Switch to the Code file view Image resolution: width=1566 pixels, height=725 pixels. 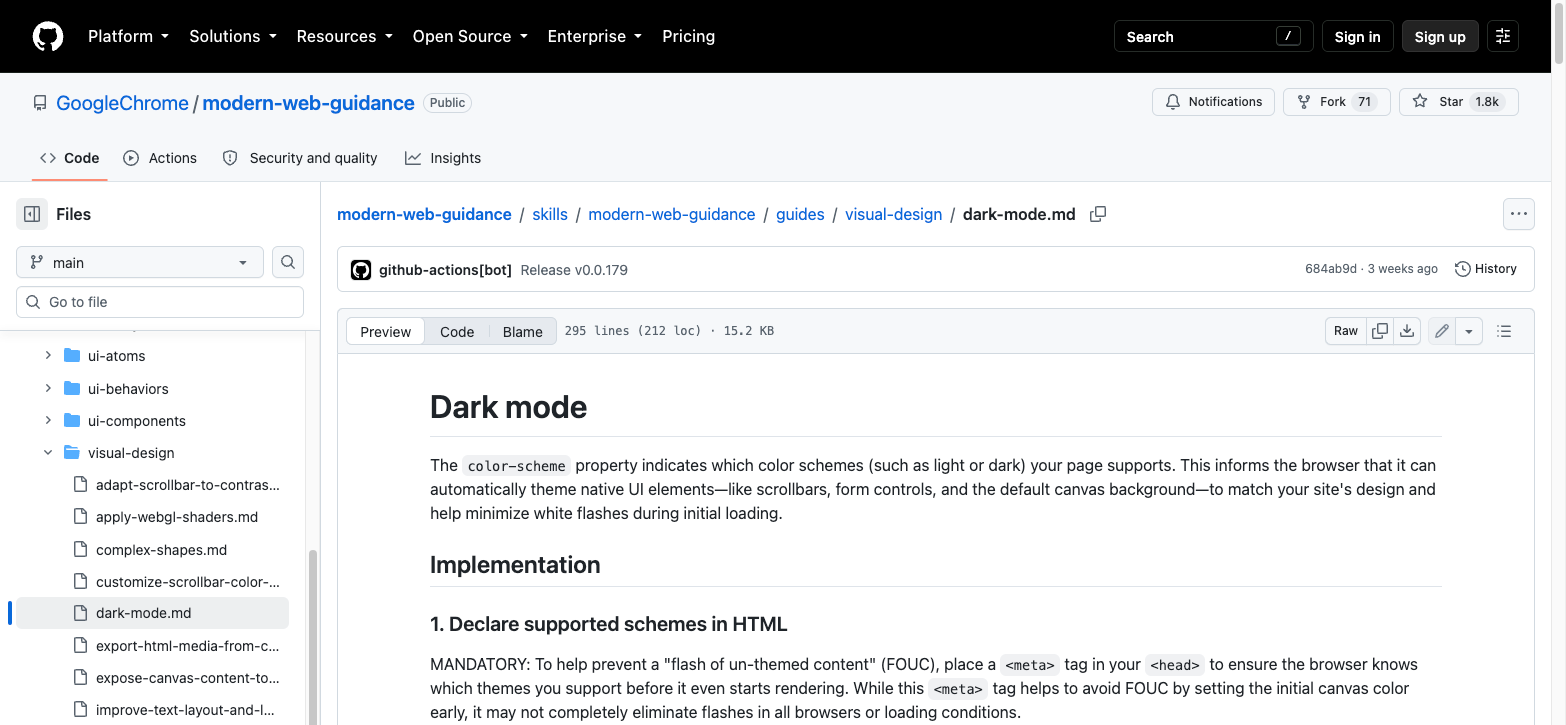(457, 331)
